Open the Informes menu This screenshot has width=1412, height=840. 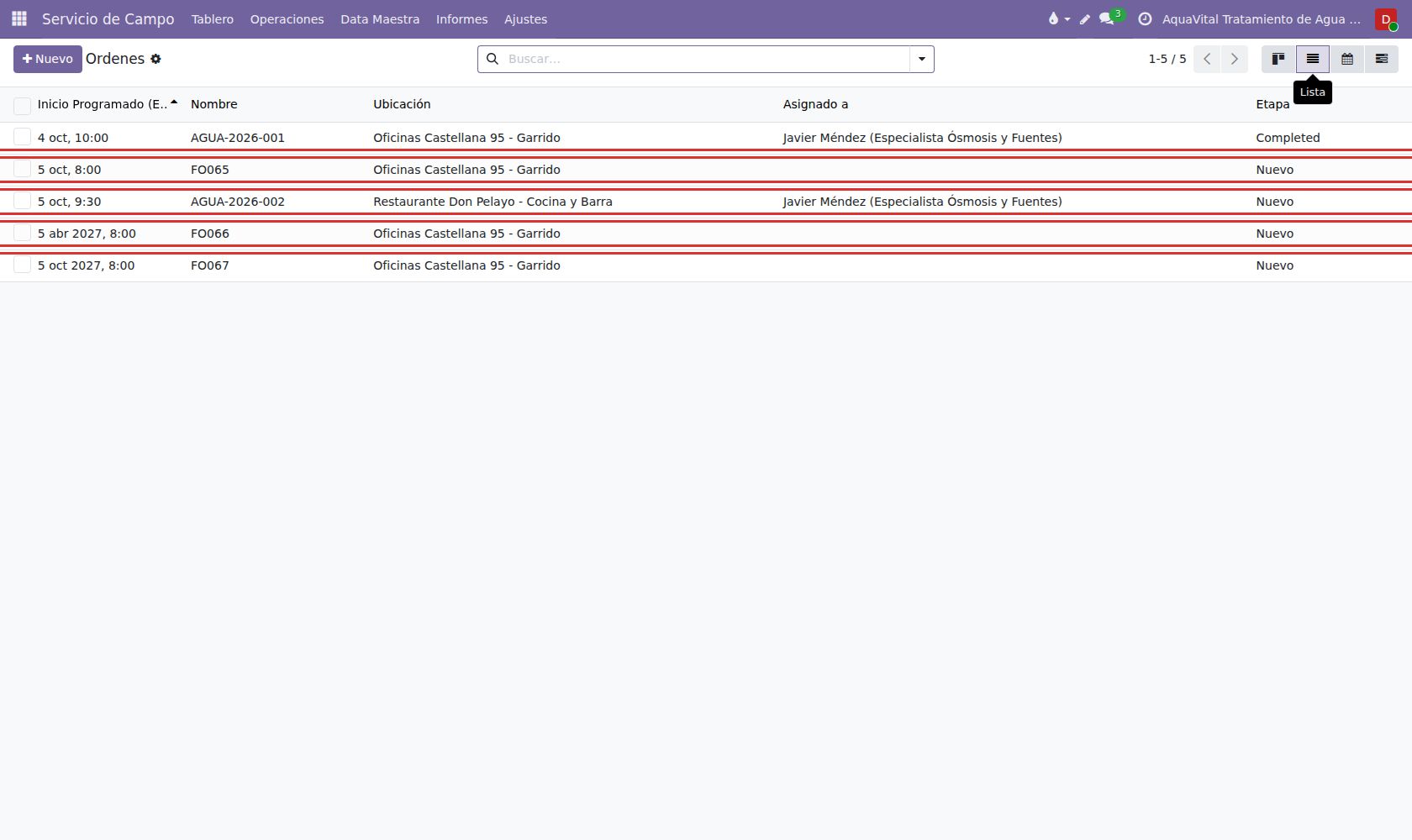tap(461, 19)
